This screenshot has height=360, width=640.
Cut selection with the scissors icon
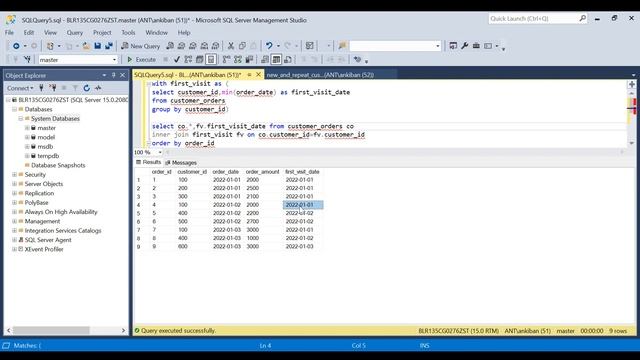coord(231,46)
